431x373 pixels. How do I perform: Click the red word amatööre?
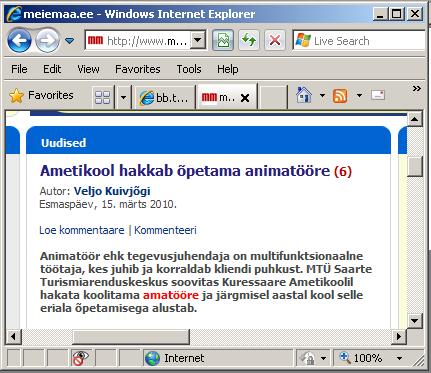171,295
